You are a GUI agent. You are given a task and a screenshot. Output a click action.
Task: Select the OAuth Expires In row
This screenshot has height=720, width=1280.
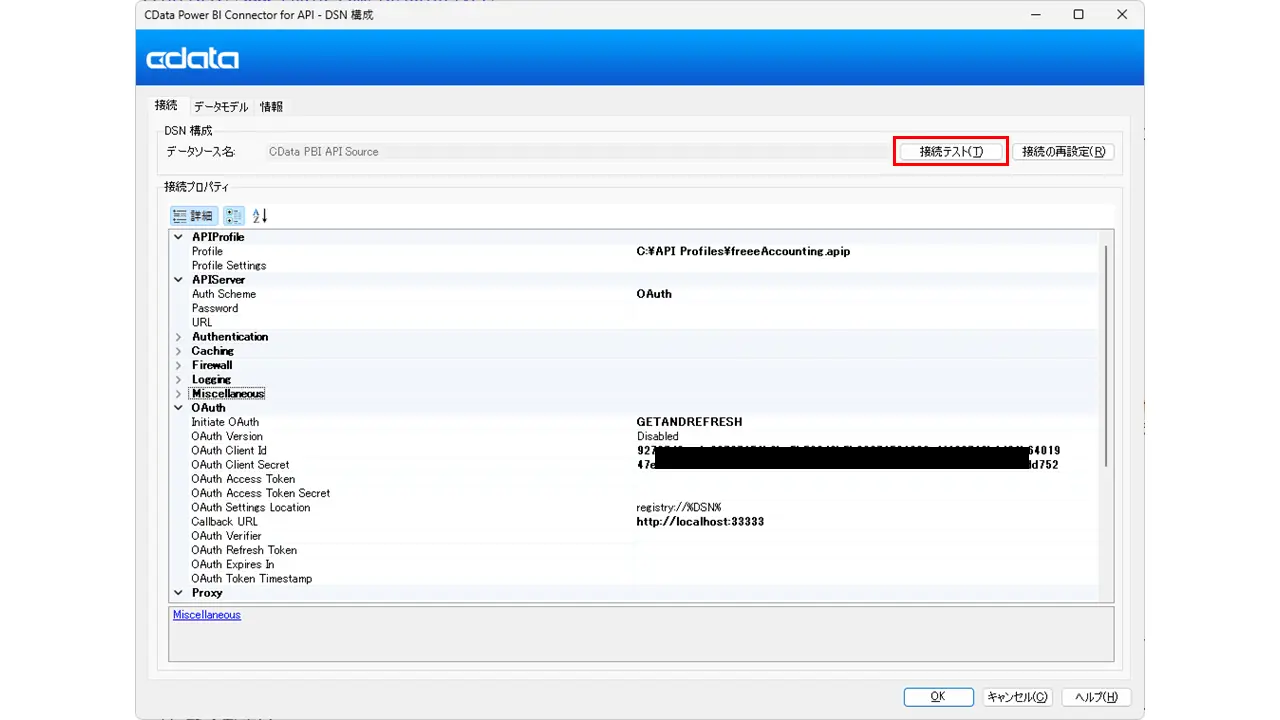635,565
